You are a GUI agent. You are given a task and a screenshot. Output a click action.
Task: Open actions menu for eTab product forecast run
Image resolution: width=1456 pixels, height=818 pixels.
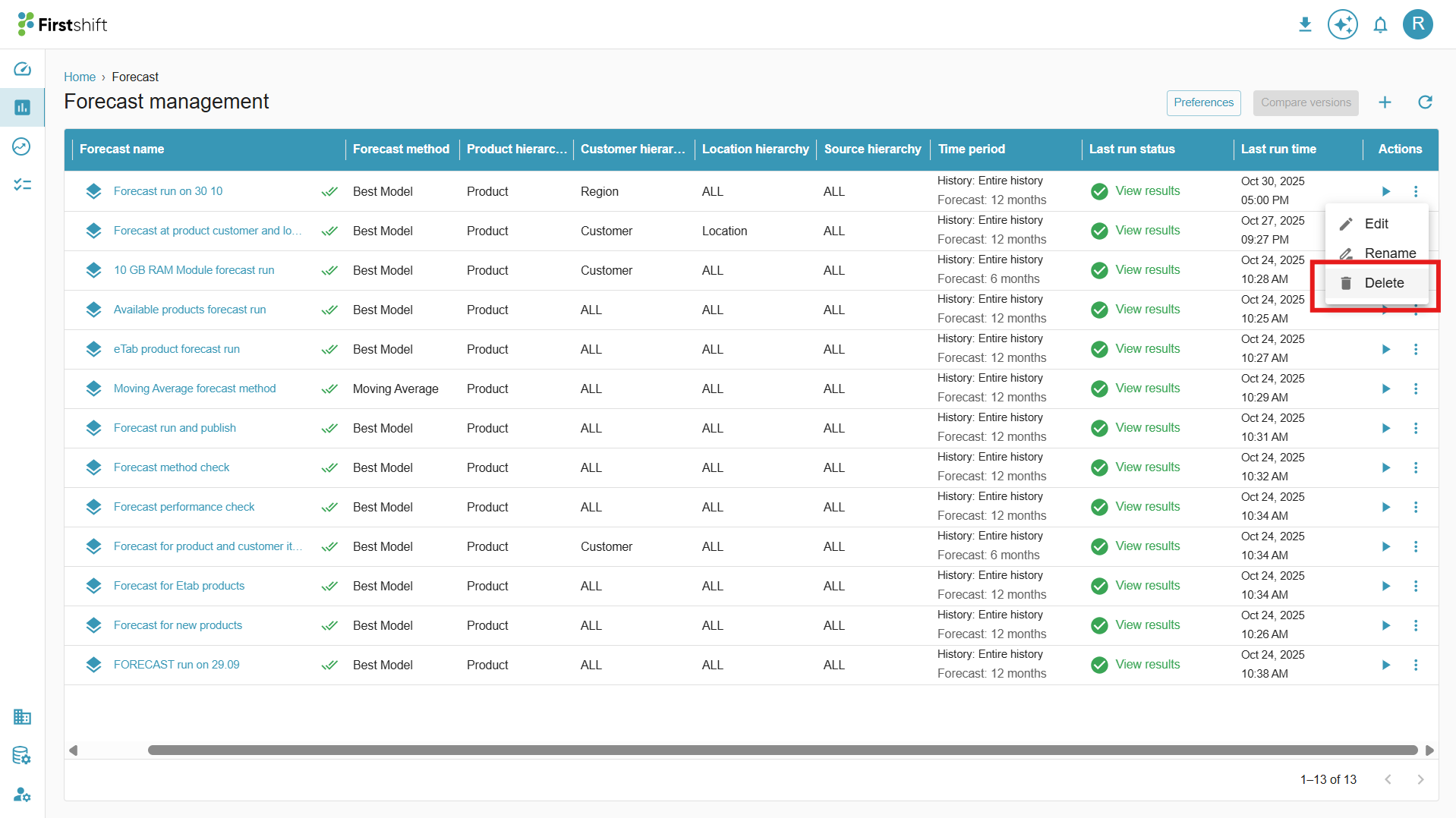[1416, 349]
